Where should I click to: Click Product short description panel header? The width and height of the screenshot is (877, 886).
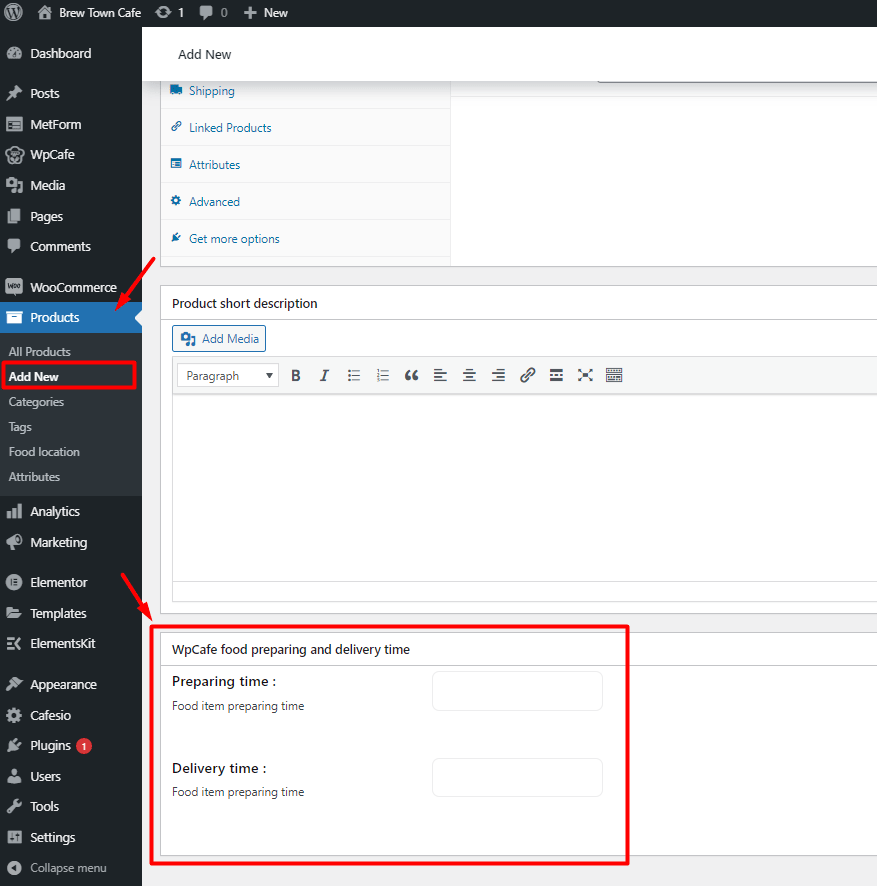[519, 303]
